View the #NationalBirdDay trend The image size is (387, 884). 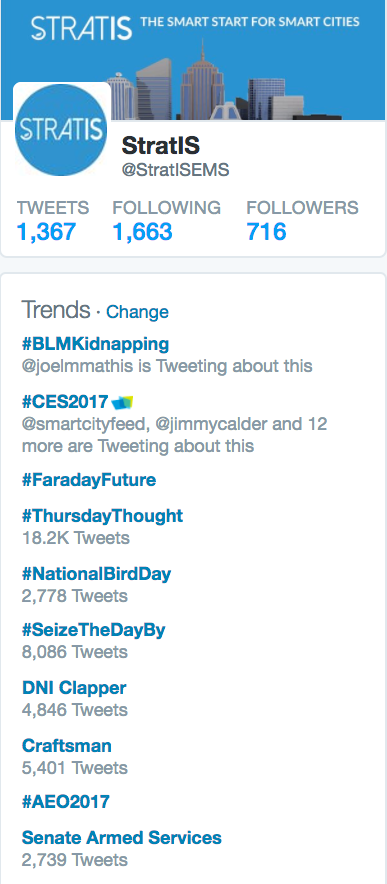point(96,574)
